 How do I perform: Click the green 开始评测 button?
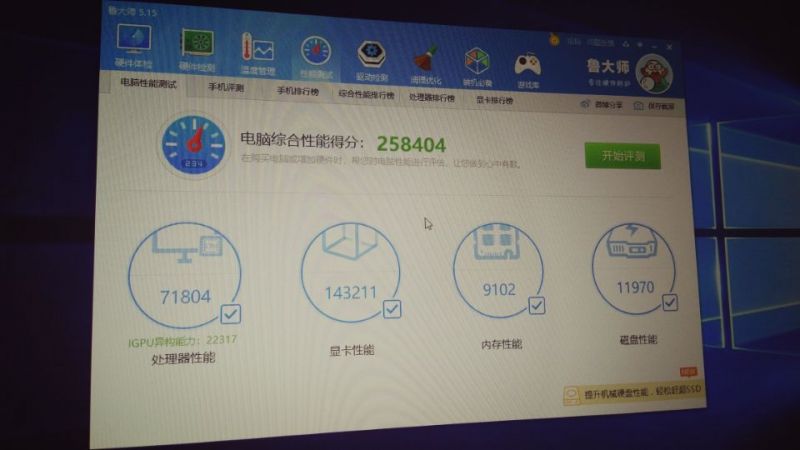pos(622,156)
